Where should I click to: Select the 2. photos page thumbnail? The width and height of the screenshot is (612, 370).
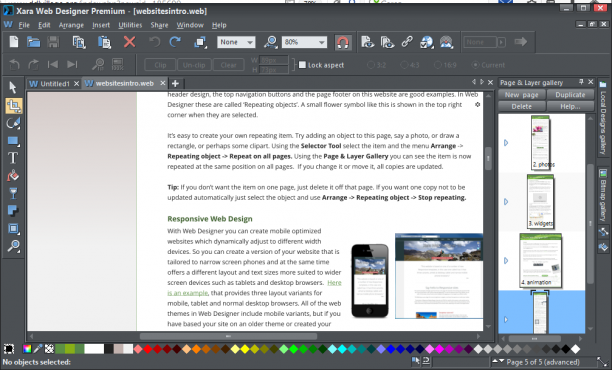541,143
